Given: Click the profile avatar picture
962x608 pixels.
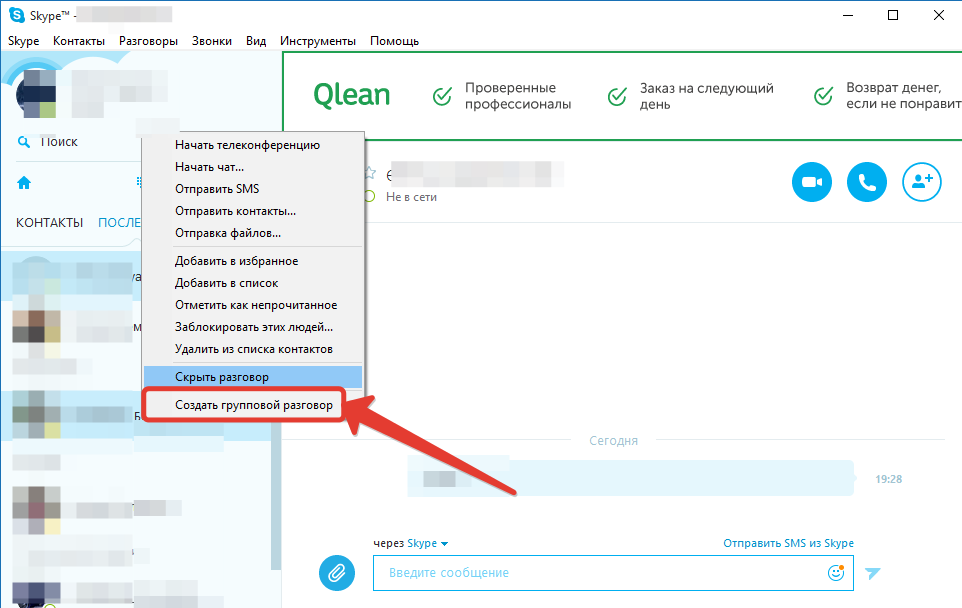Looking at the screenshot, I should click(36, 93).
